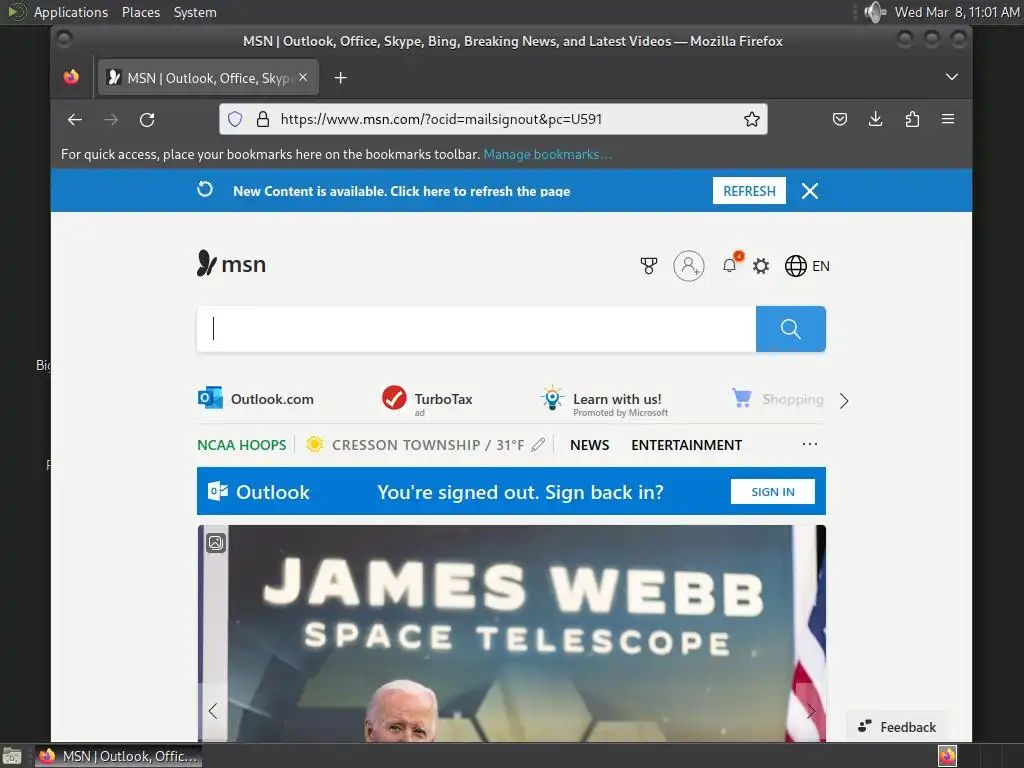
Task: Close the MSN tab
Action: (x=303, y=77)
